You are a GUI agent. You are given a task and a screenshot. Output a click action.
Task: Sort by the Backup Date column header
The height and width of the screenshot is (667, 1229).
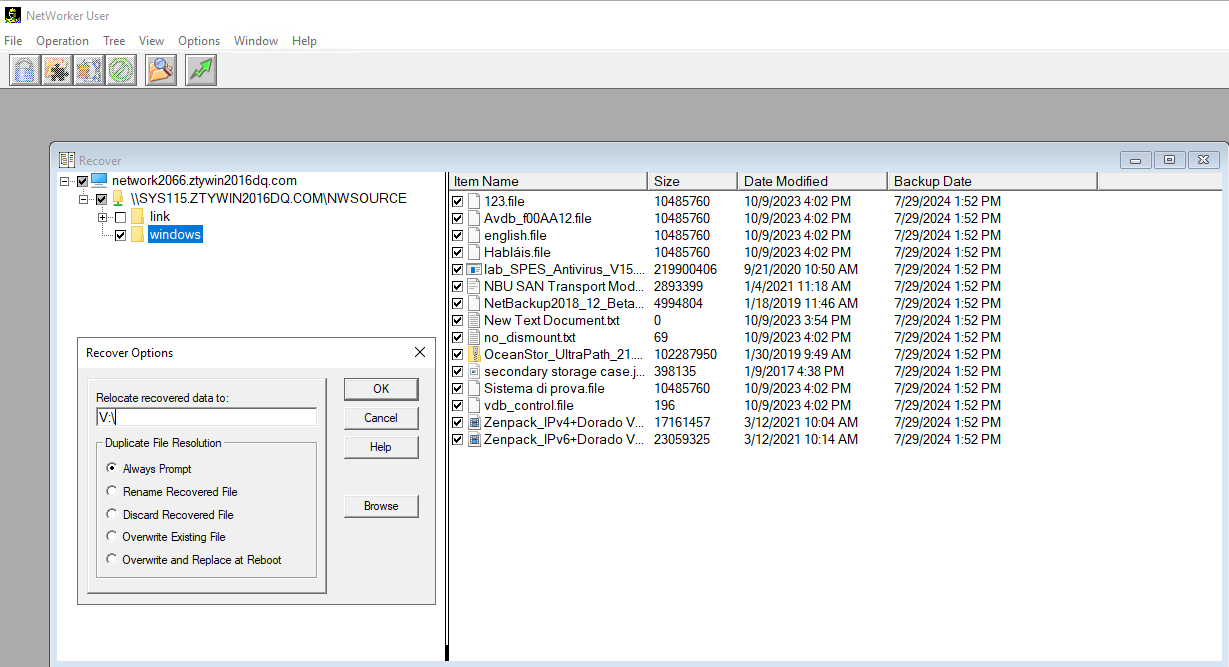coord(992,181)
